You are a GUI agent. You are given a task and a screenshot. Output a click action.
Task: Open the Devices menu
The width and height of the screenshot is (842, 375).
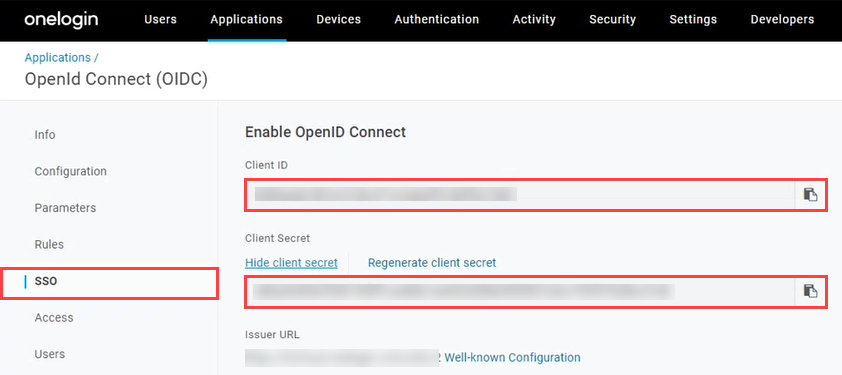pos(338,20)
